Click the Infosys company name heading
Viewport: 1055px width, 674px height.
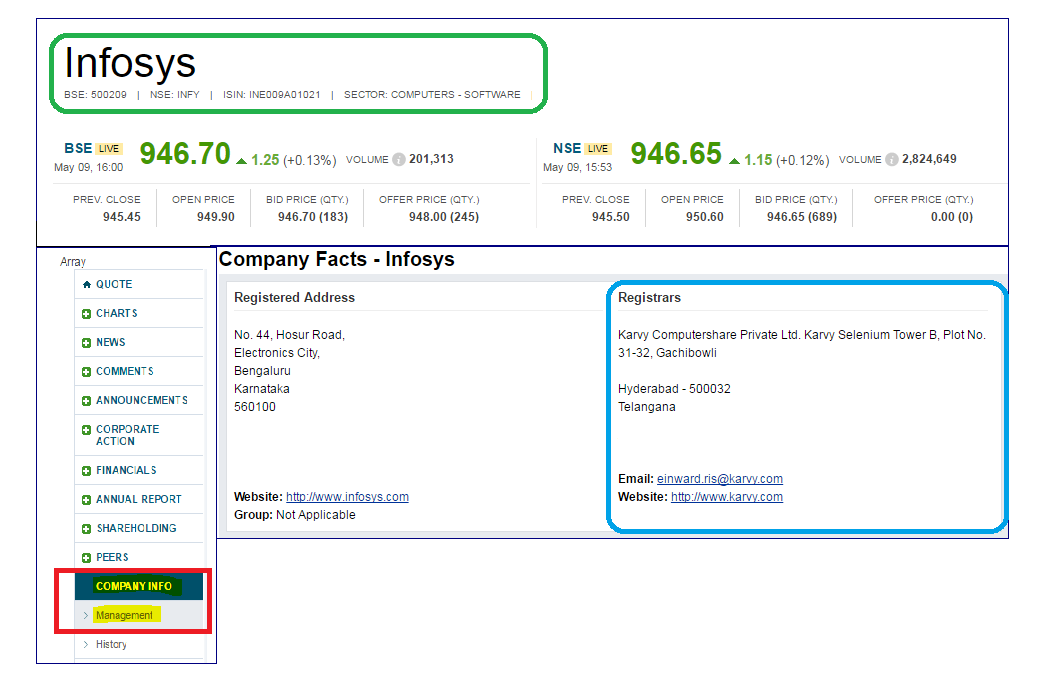tap(130, 63)
